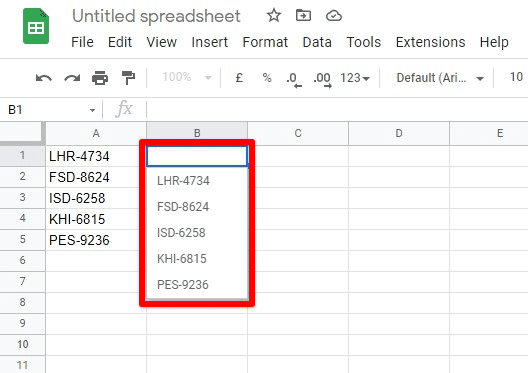This screenshot has width=528, height=373.
Task: Increase decimal places button
Action: pyautogui.click(x=322, y=79)
